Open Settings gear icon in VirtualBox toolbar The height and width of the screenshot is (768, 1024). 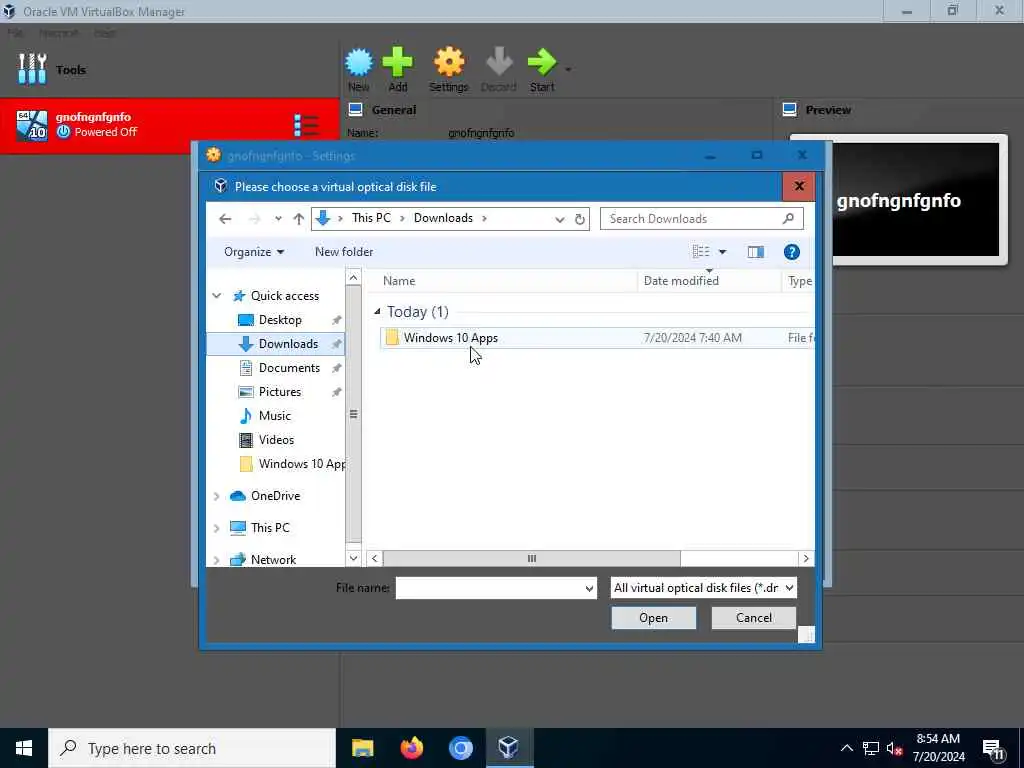click(x=449, y=63)
